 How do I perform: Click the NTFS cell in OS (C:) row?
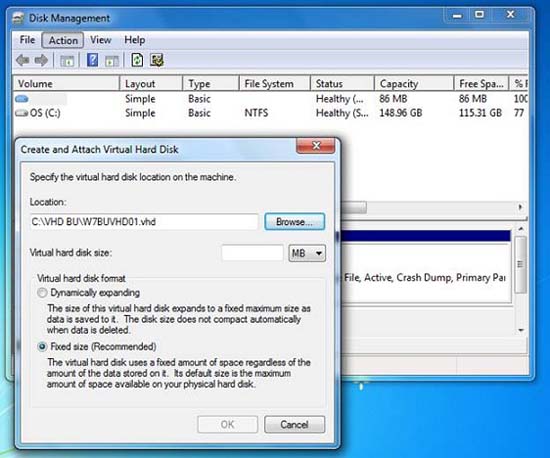pyautogui.click(x=256, y=113)
